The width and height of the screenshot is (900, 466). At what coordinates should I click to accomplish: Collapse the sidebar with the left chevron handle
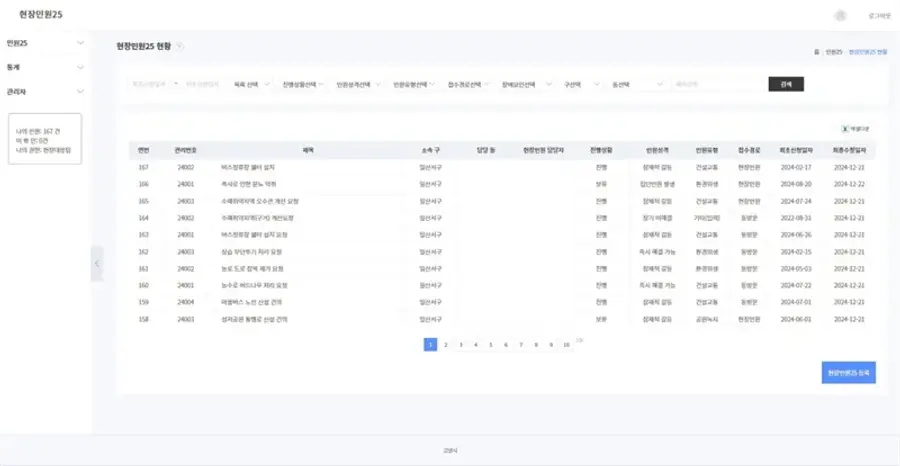click(97, 263)
